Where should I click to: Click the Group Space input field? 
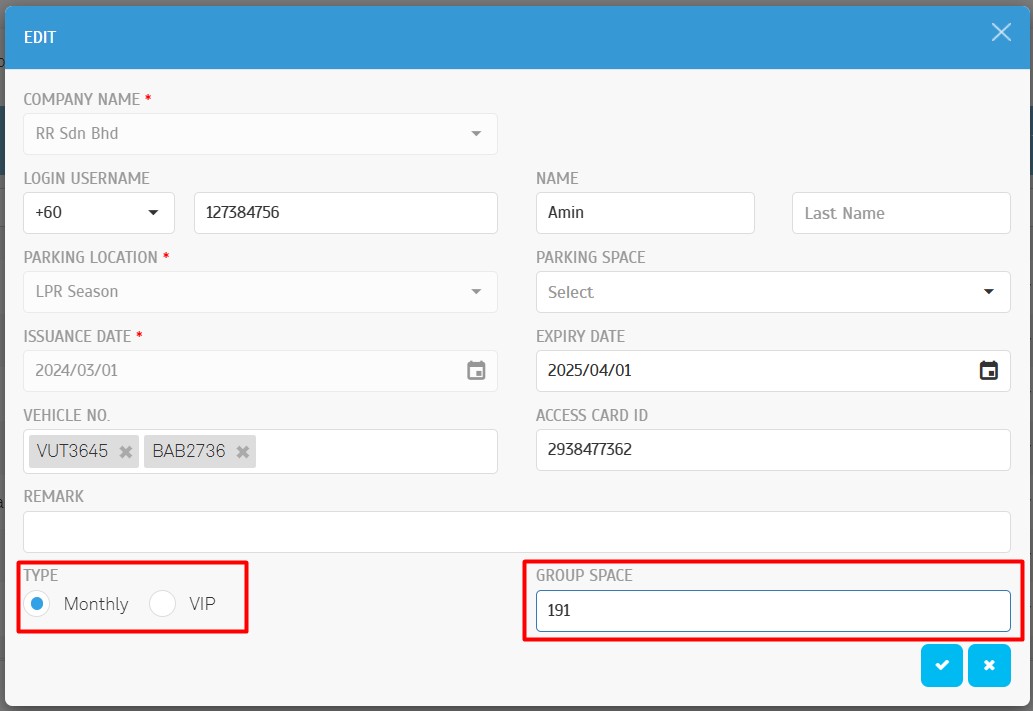pyautogui.click(x=772, y=611)
